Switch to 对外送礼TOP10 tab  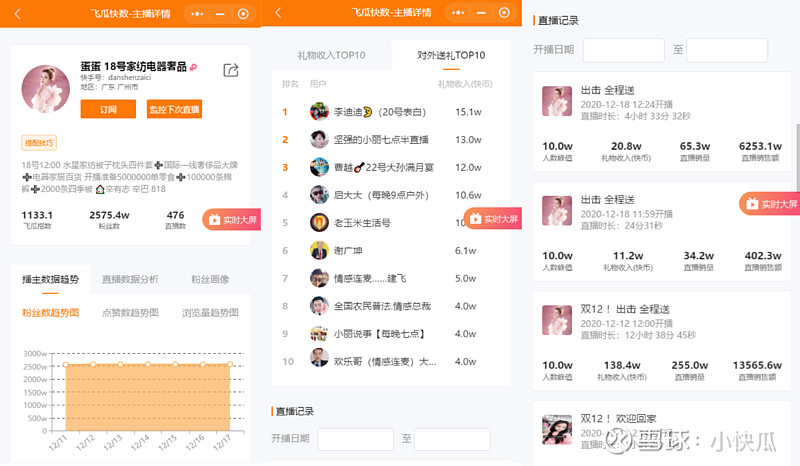[451, 55]
